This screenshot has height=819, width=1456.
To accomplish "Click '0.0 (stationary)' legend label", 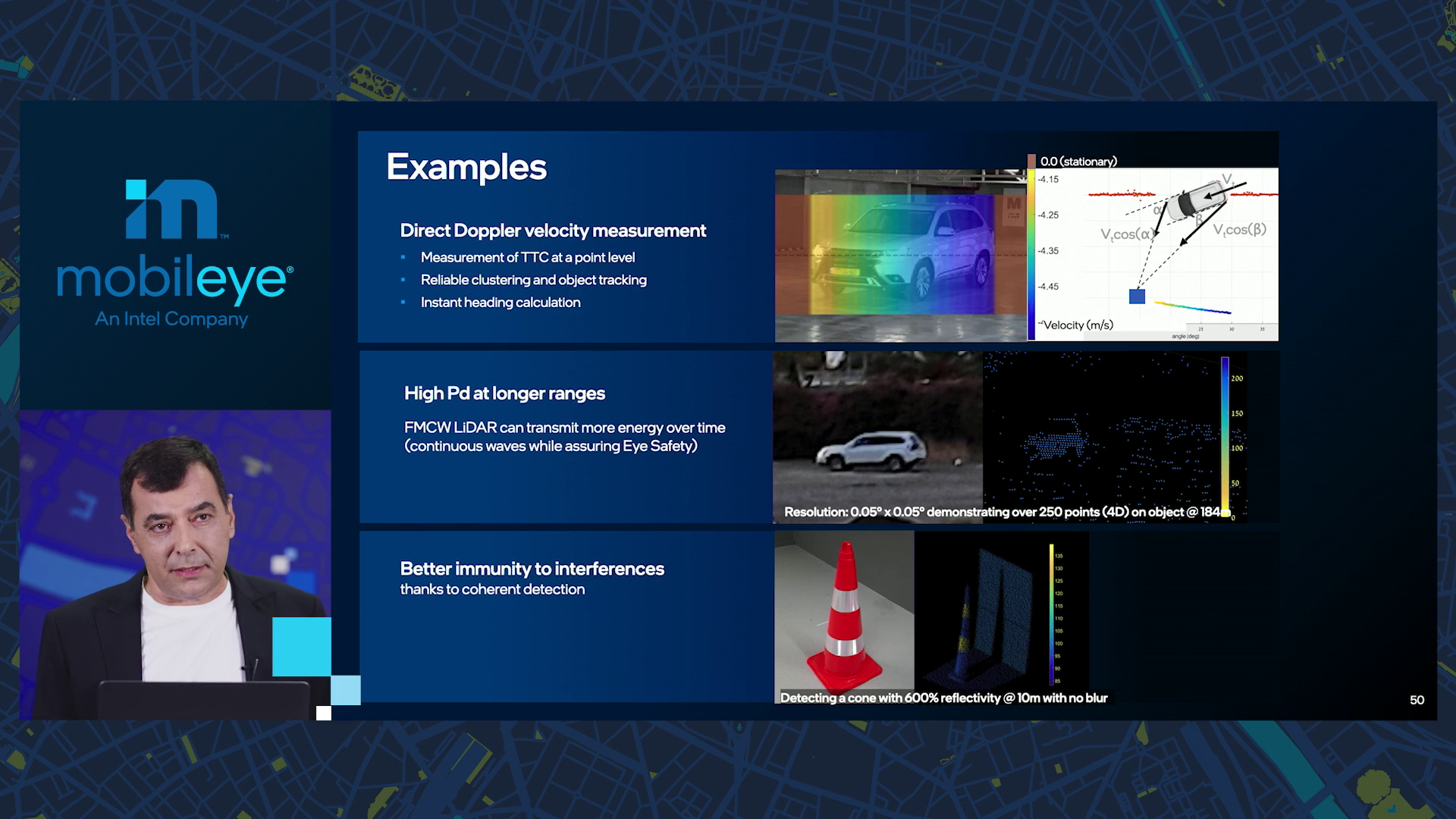I will click(1078, 162).
